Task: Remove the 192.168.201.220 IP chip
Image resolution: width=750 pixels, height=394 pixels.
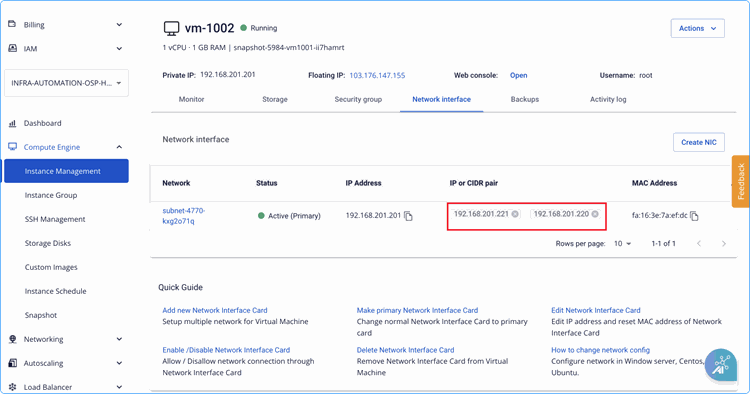Action: [x=595, y=214]
